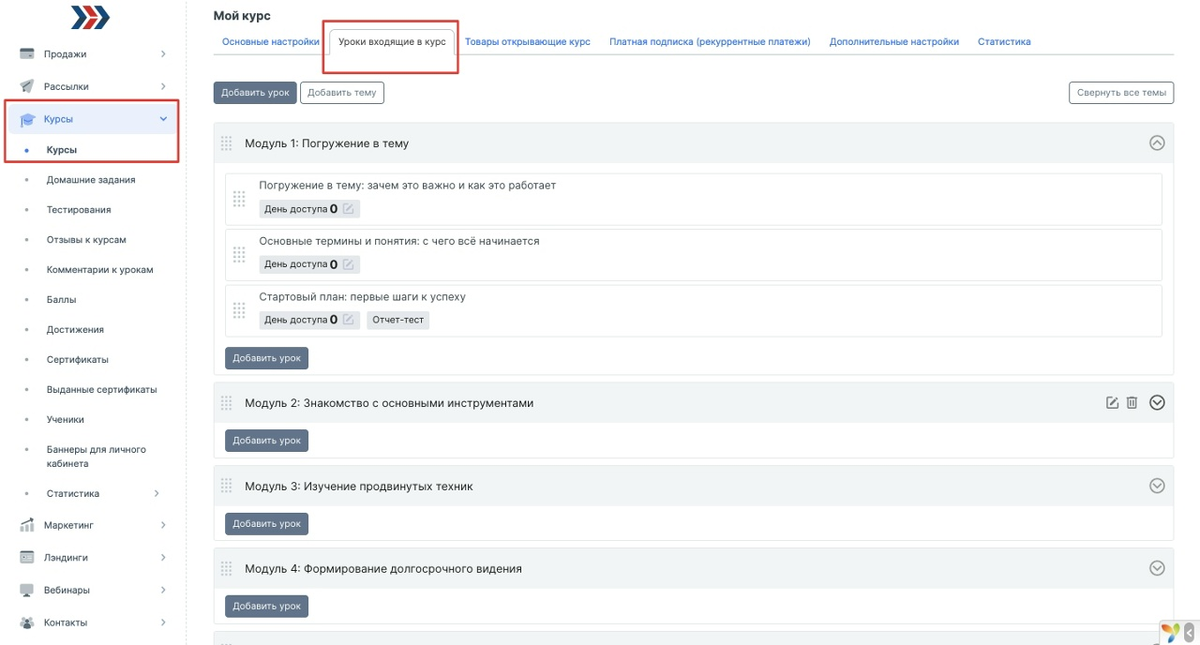Image resolution: width=1200 pixels, height=645 pixels.
Task: Click the Маркетинг chart icon
Action: (x=28, y=525)
